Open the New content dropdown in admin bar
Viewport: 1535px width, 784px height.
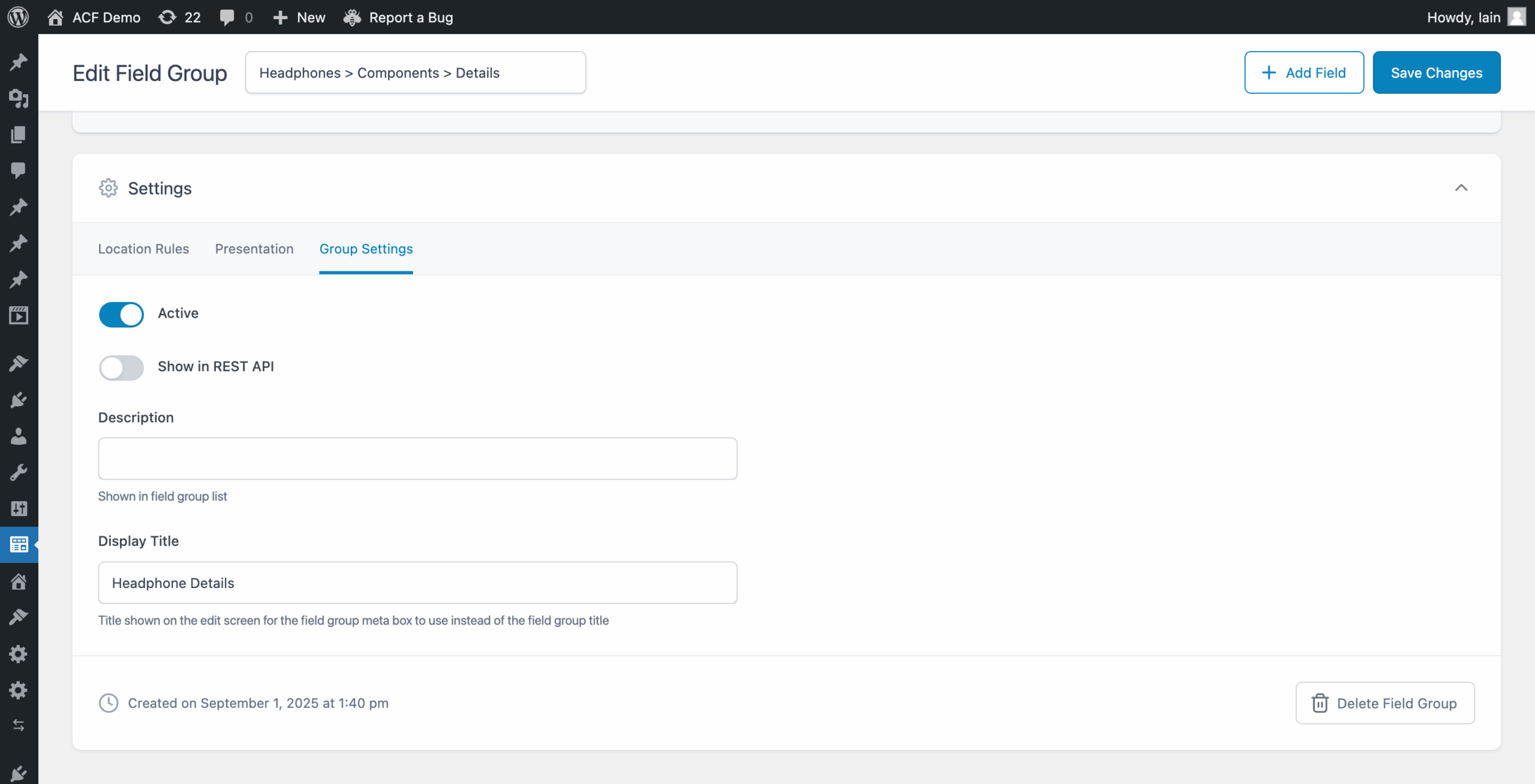(x=299, y=17)
